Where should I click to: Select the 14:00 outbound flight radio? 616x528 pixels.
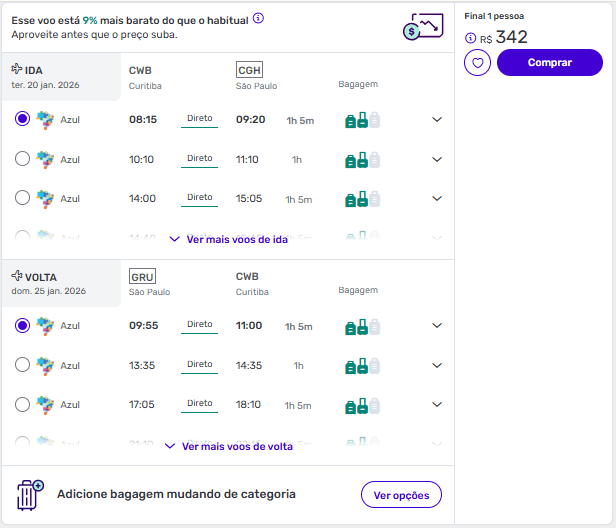(23, 198)
